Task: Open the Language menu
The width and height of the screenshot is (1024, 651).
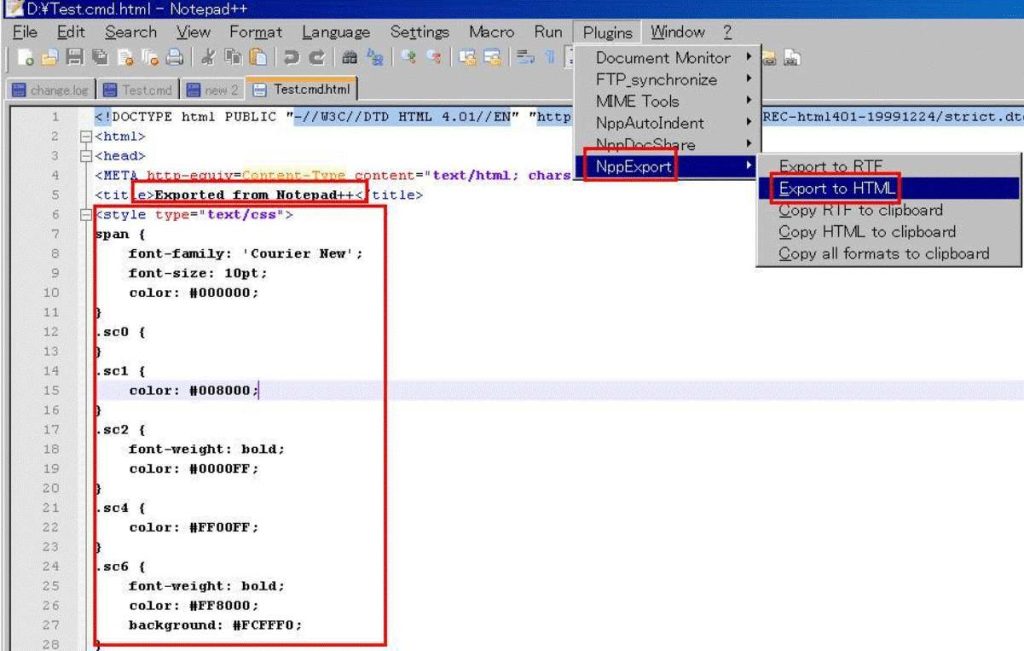Action: tap(336, 32)
